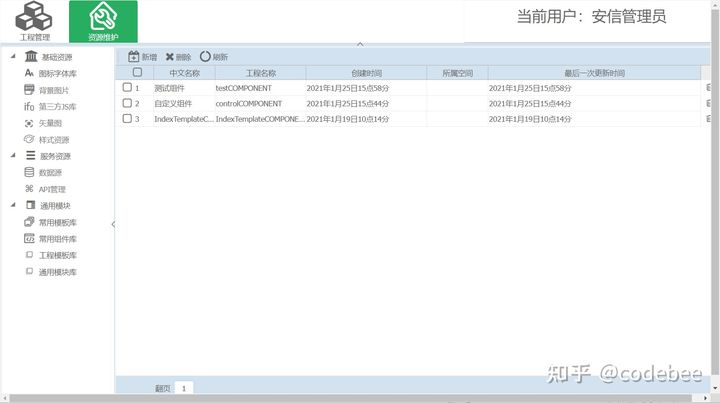This screenshot has height=403, width=720.
Task: Click the bottom scrollbar right arrow
Action: (707, 398)
